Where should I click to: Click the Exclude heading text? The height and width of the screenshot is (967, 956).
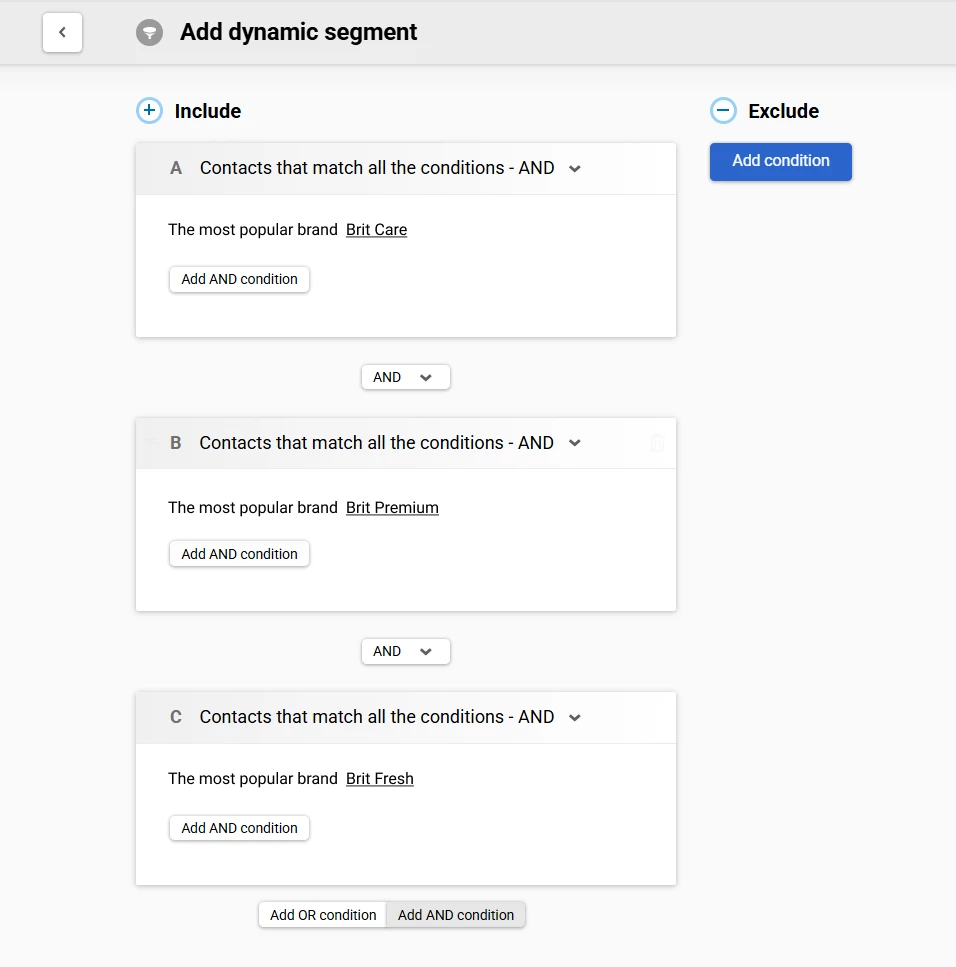(x=783, y=111)
